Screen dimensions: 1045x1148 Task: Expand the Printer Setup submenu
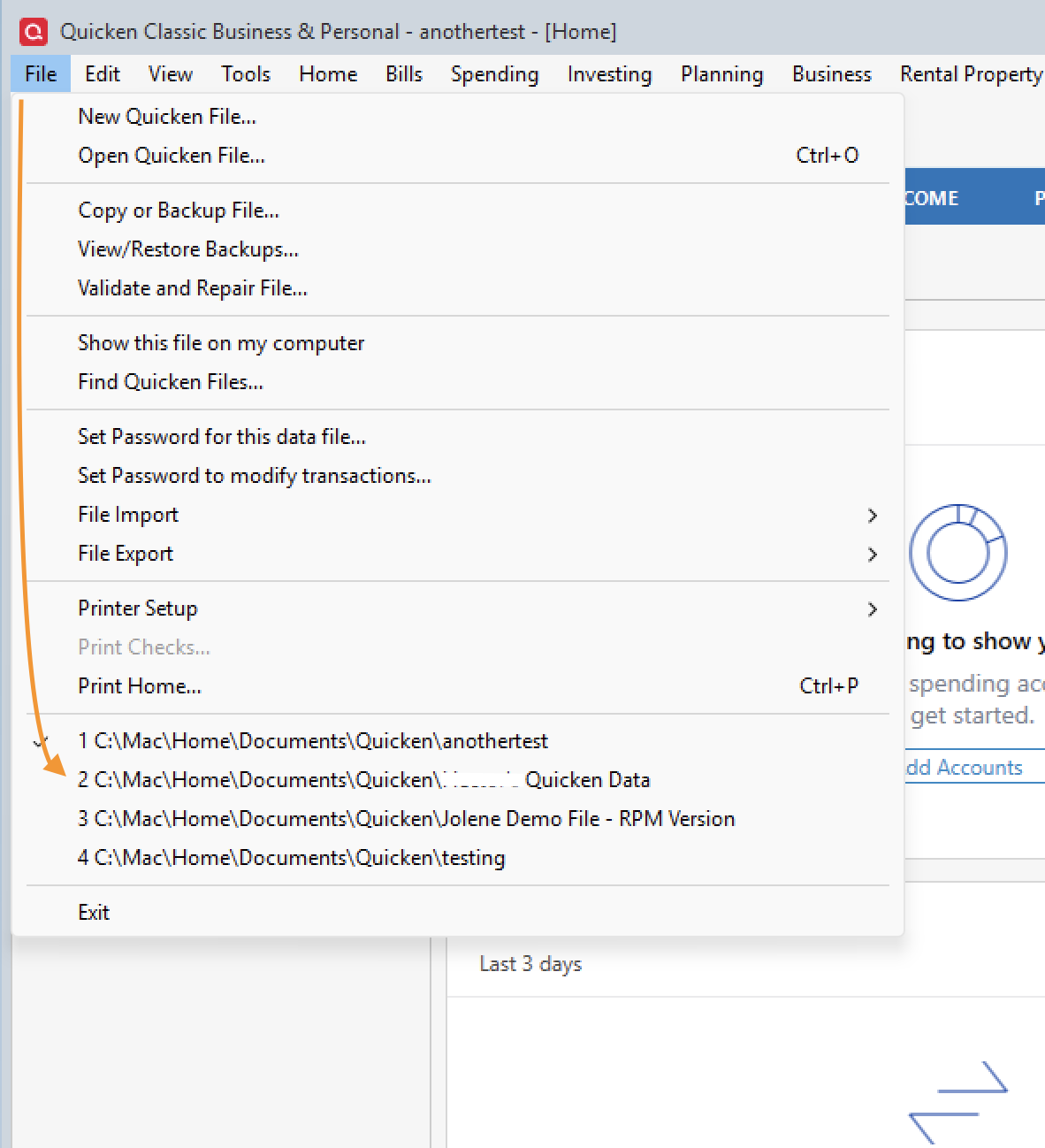[458, 608]
